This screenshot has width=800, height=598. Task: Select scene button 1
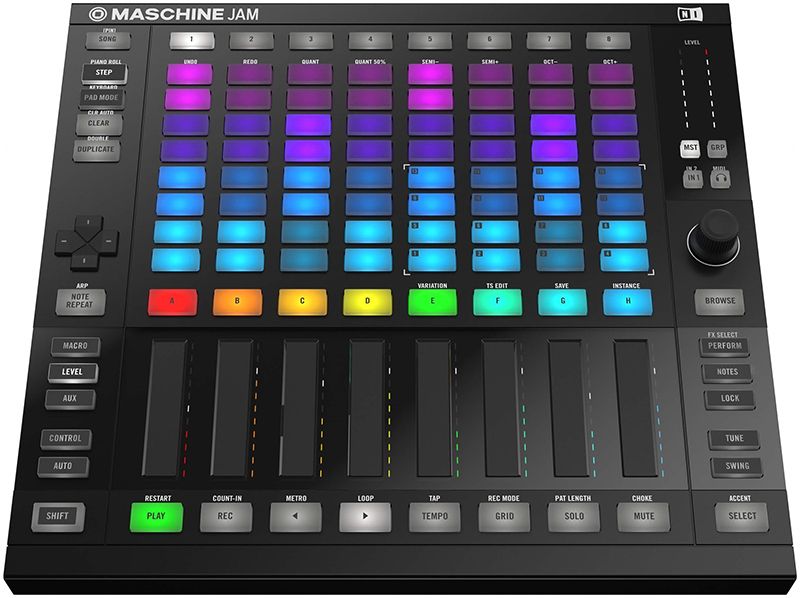pos(190,41)
